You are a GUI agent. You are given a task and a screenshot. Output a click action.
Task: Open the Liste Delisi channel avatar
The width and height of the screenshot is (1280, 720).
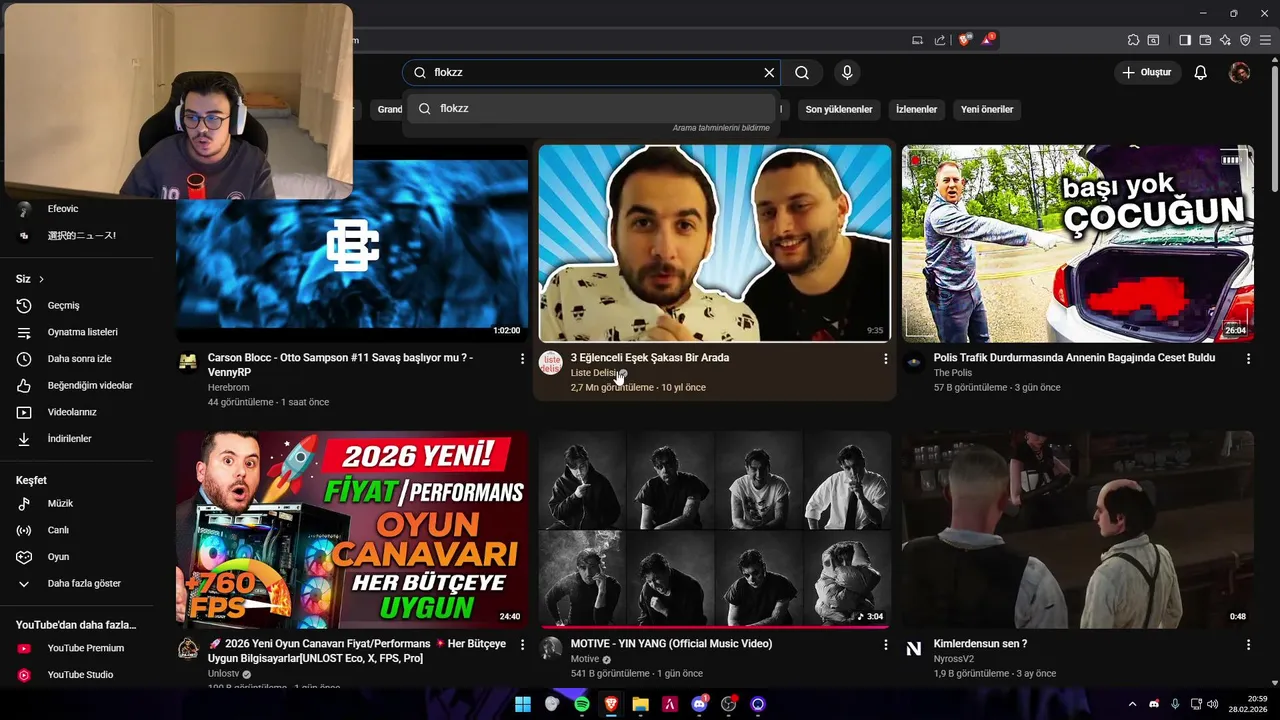coord(550,363)
